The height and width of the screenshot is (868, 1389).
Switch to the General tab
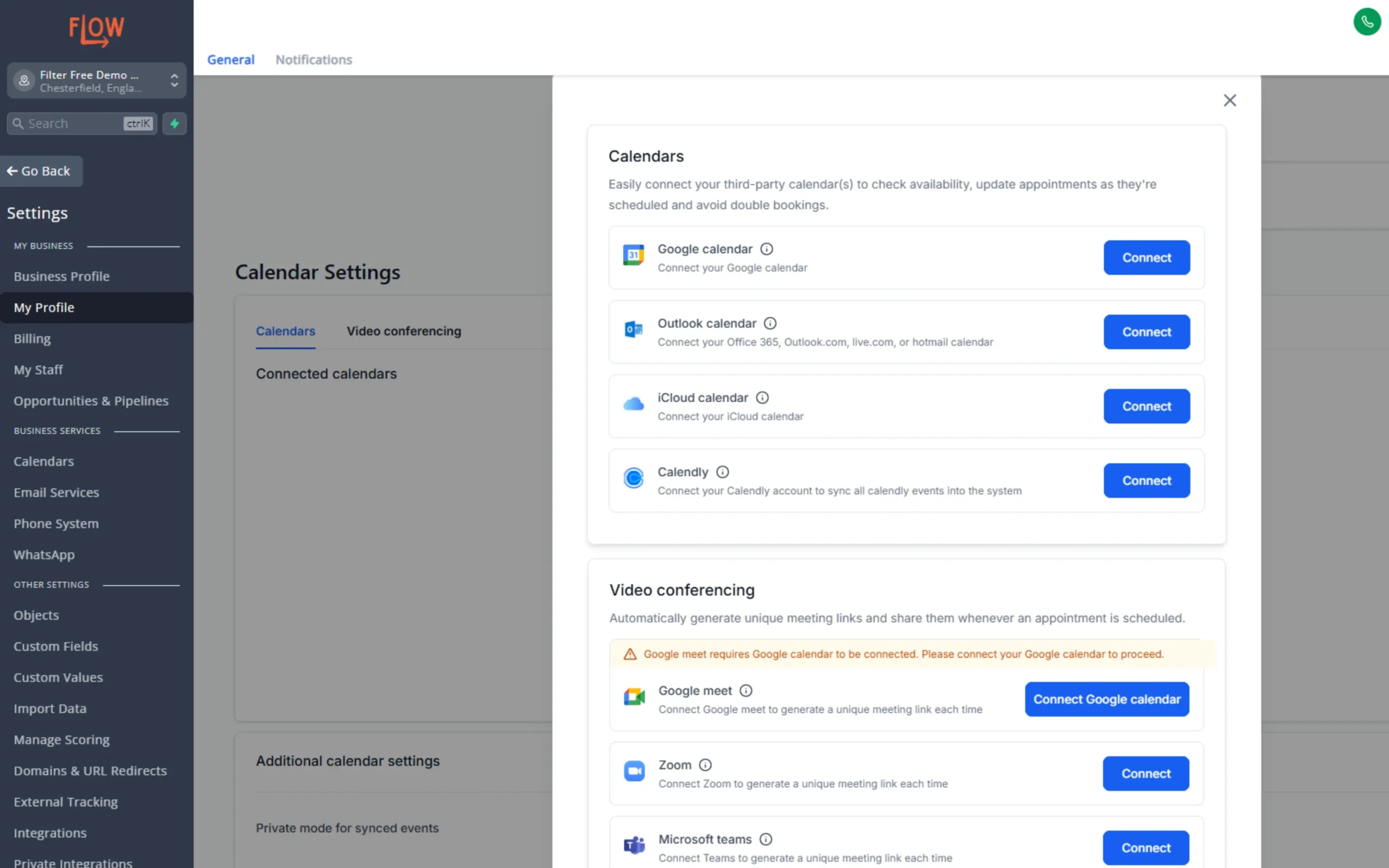coord(231,60)
